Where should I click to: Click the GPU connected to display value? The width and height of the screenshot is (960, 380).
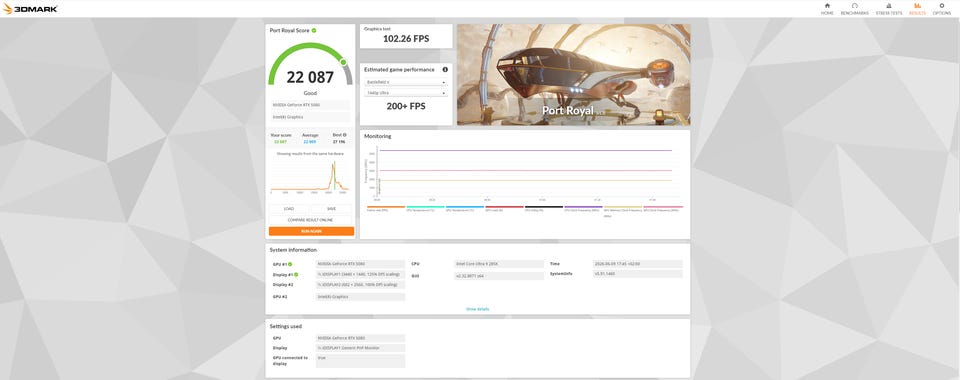pos(360,360)
